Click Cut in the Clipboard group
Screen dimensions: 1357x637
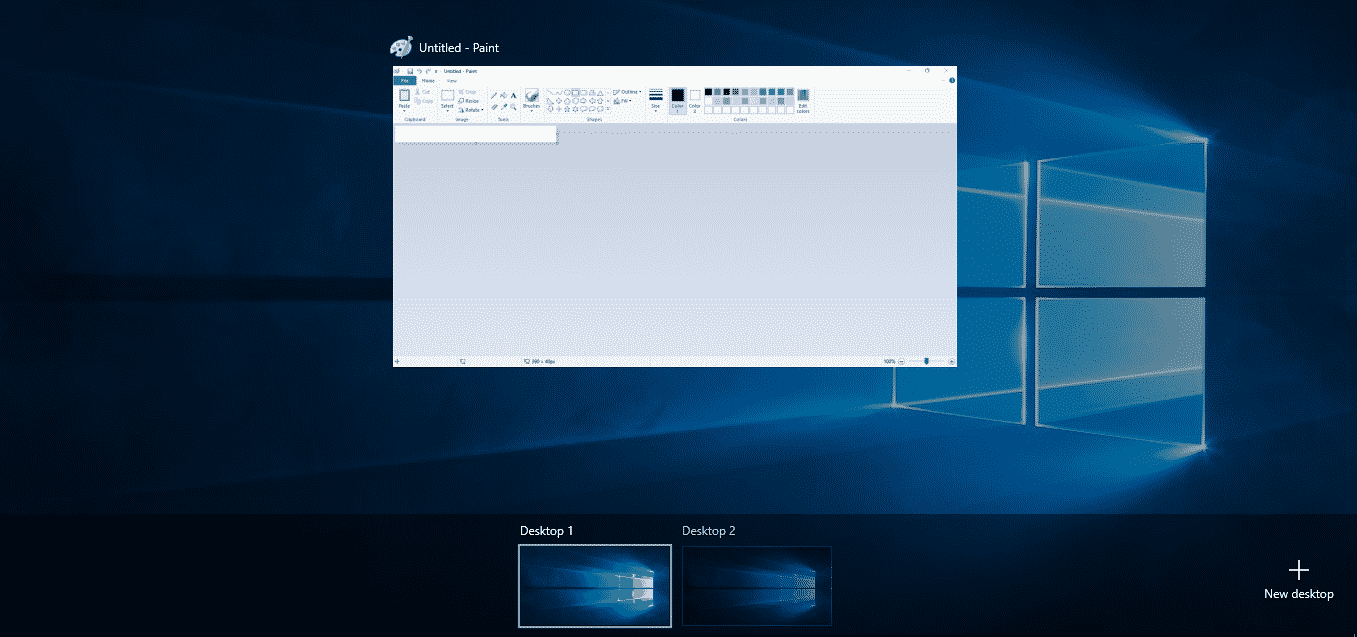tap(423, 92)
